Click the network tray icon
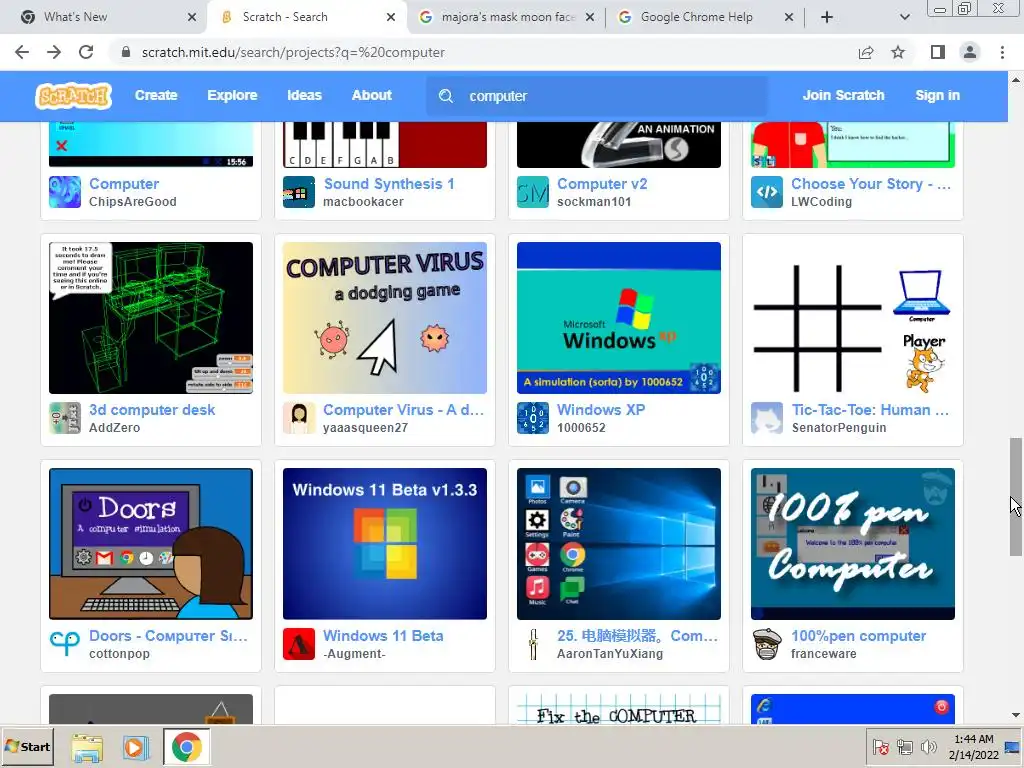The height and width of the screenshot is (768, 1024). [904, 746]
